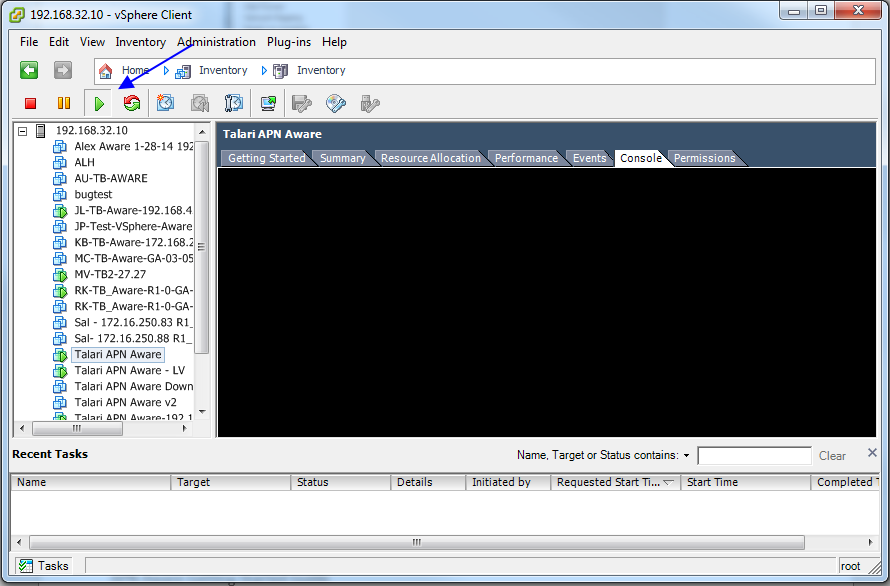
Task: Click the Take snapshot icon
Action: tap(165, 103)
